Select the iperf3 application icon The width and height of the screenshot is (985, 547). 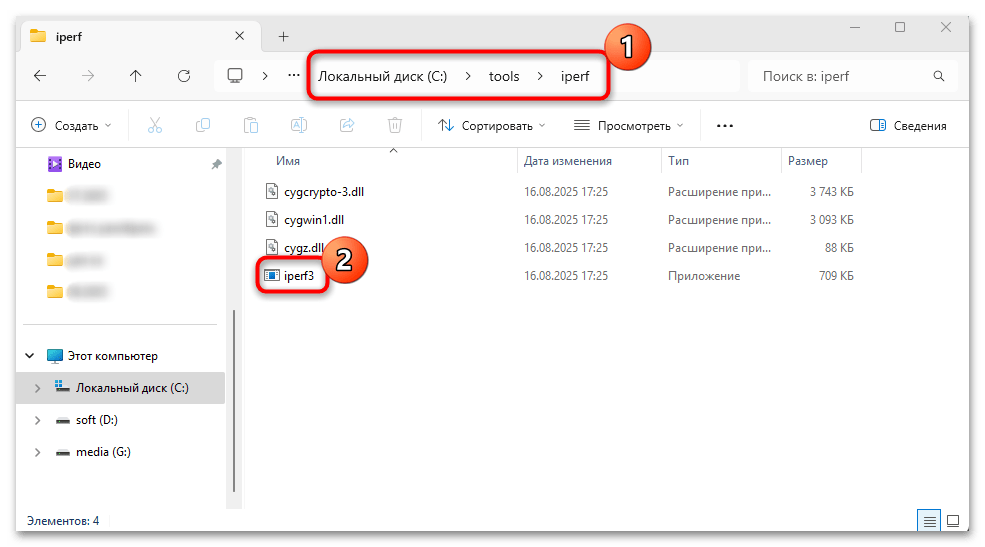(271, 276)
